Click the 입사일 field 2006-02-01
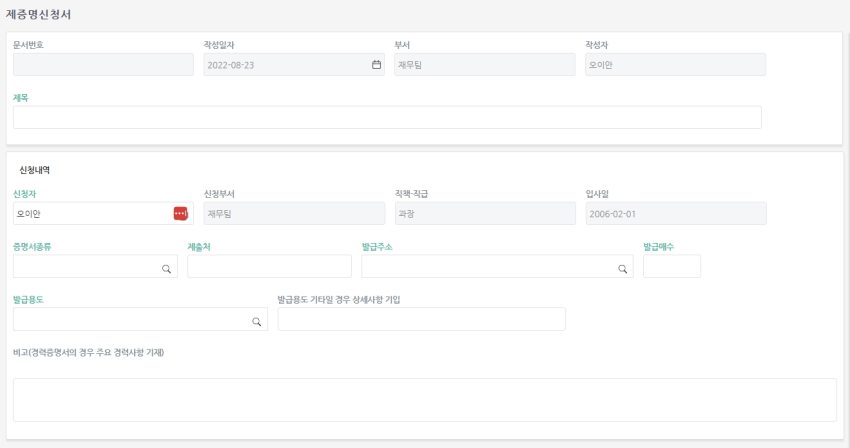850x448 pixels. [x=676, y=214]
